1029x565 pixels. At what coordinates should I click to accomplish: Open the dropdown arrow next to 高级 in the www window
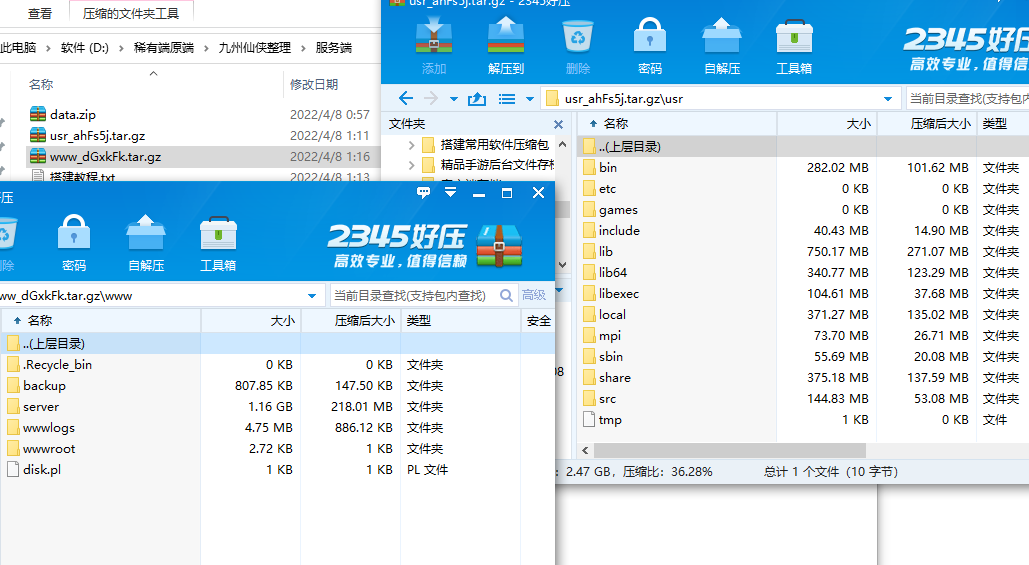559,290
